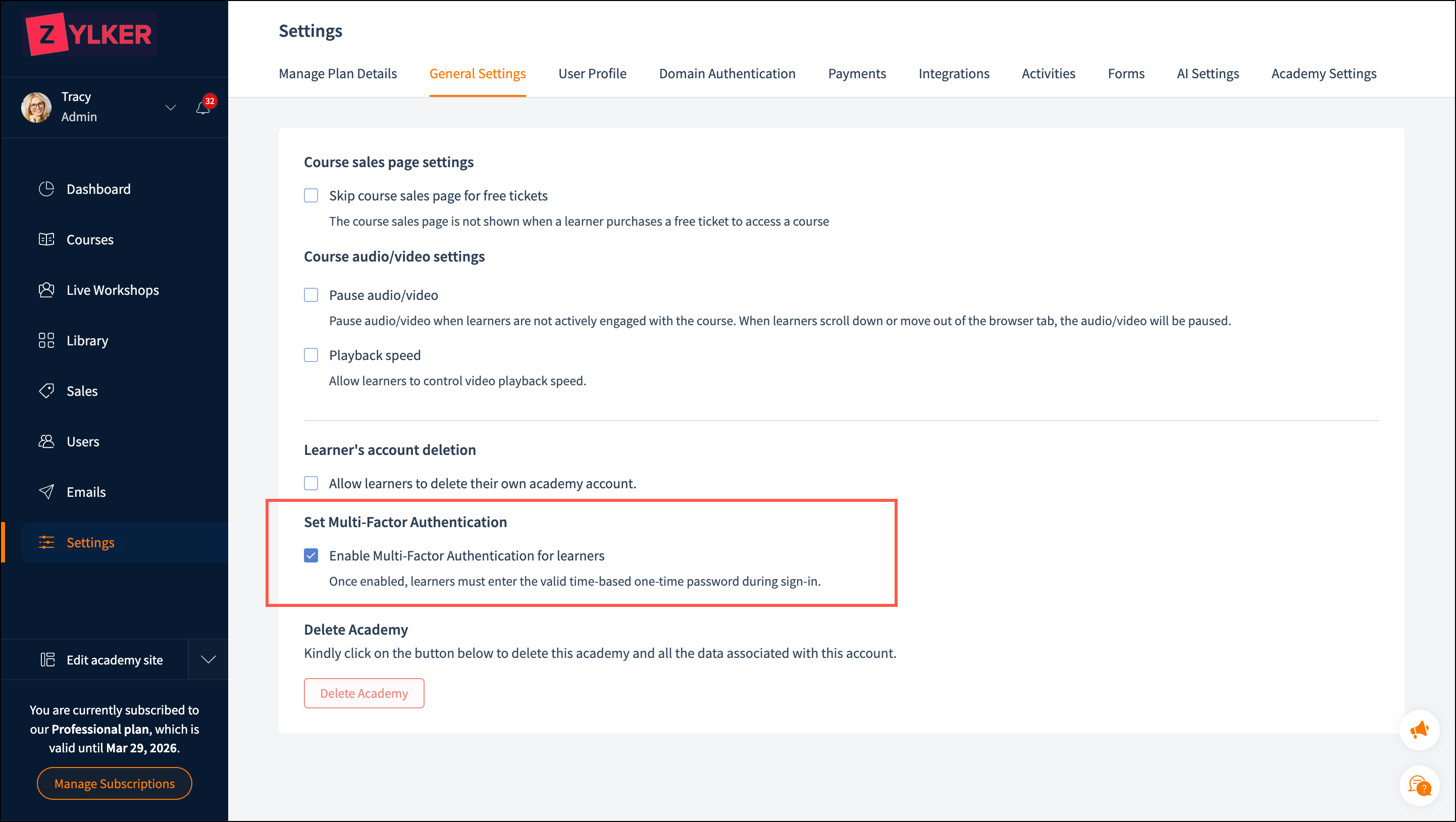Open Dashboard via its pie-chart icon

pos(46,189)
